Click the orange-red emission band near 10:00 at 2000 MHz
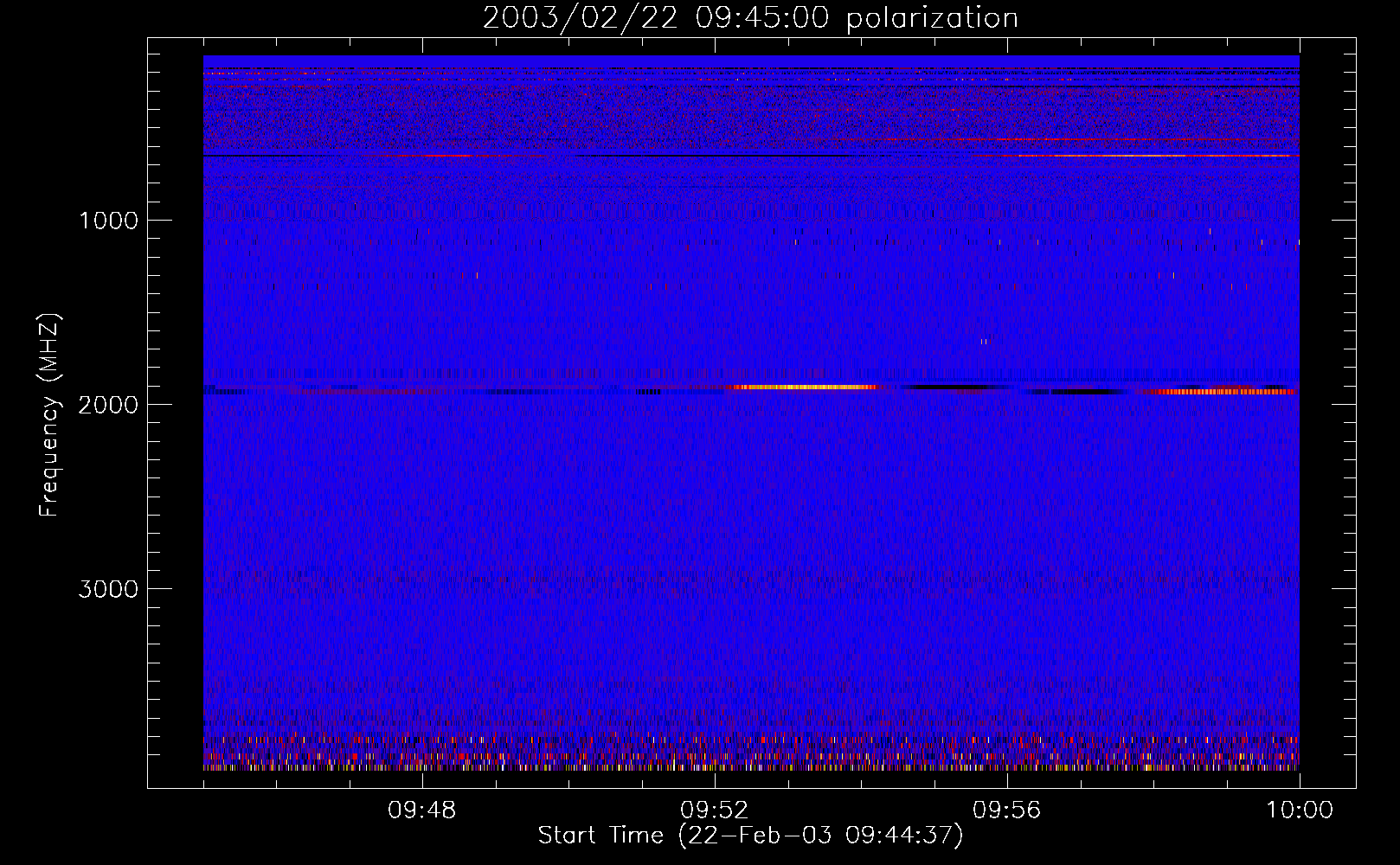Screen dimensions: 1400x865 1220,391
